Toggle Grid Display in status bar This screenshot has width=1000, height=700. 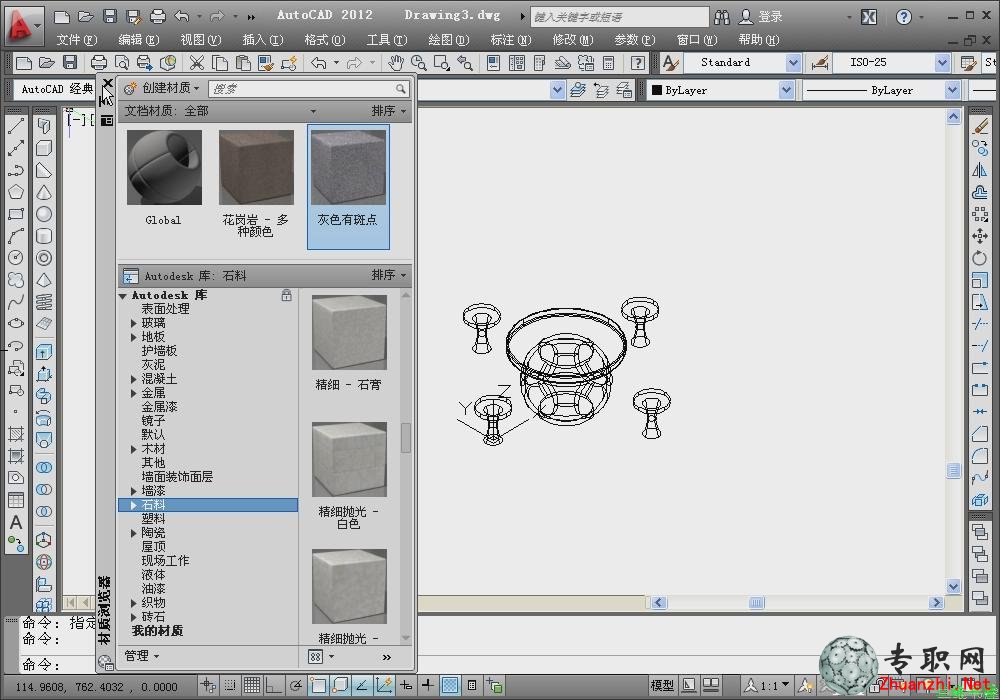[x=252, y=685]
